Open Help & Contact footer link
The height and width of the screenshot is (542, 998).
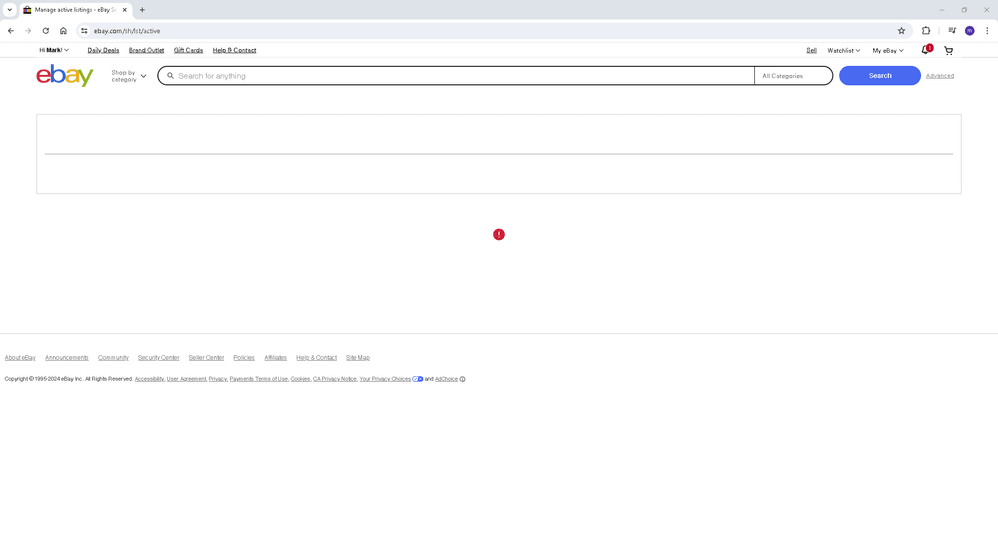pyautogui.click(x=316, y=358)
